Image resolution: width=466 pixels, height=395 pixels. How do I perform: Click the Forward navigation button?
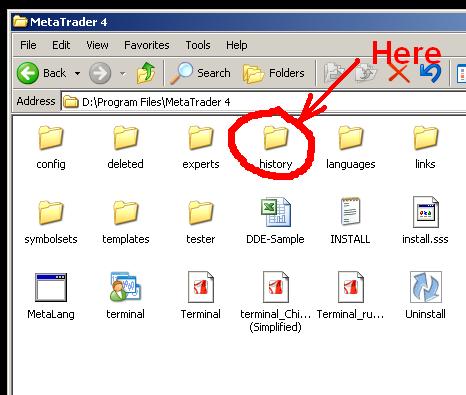point(100,73)
